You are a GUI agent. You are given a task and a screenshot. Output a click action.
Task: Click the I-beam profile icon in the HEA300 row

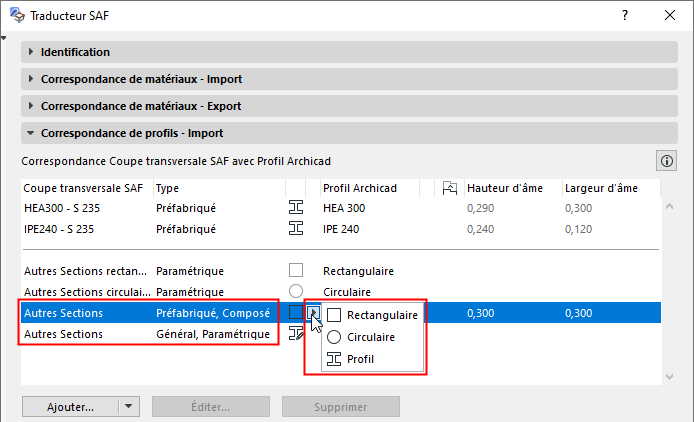coord(296,207)
